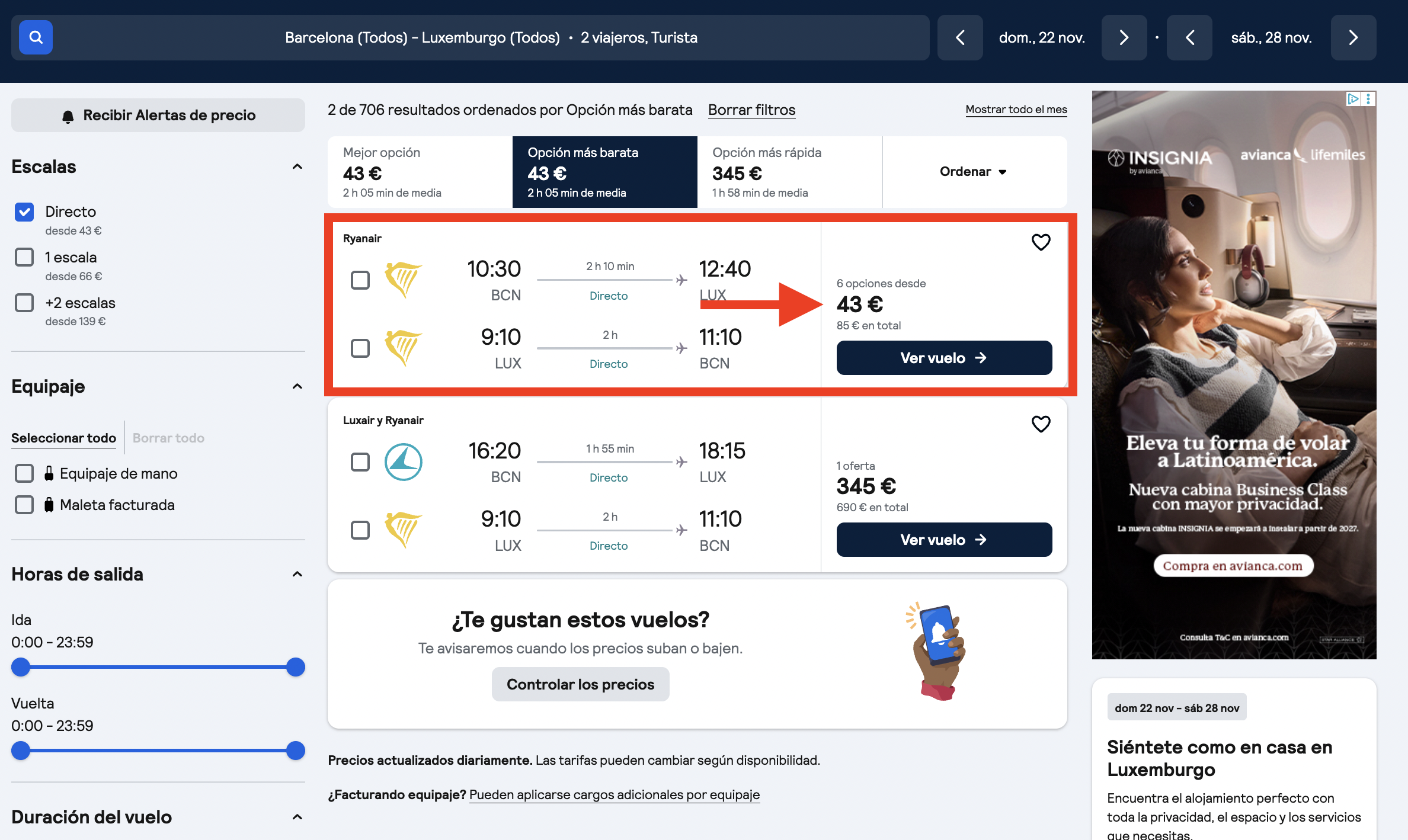Select the 10:30 BCN Ryanair outbound checkbox
Image resolution: width=1408 pixels, height=840 pixels.
click(x=360, y=280)
